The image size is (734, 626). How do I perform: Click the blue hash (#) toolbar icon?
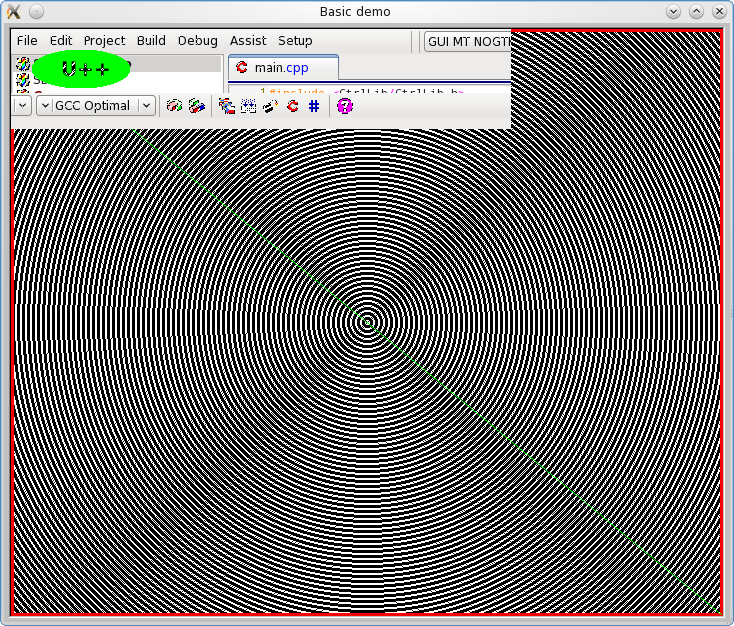314,105
